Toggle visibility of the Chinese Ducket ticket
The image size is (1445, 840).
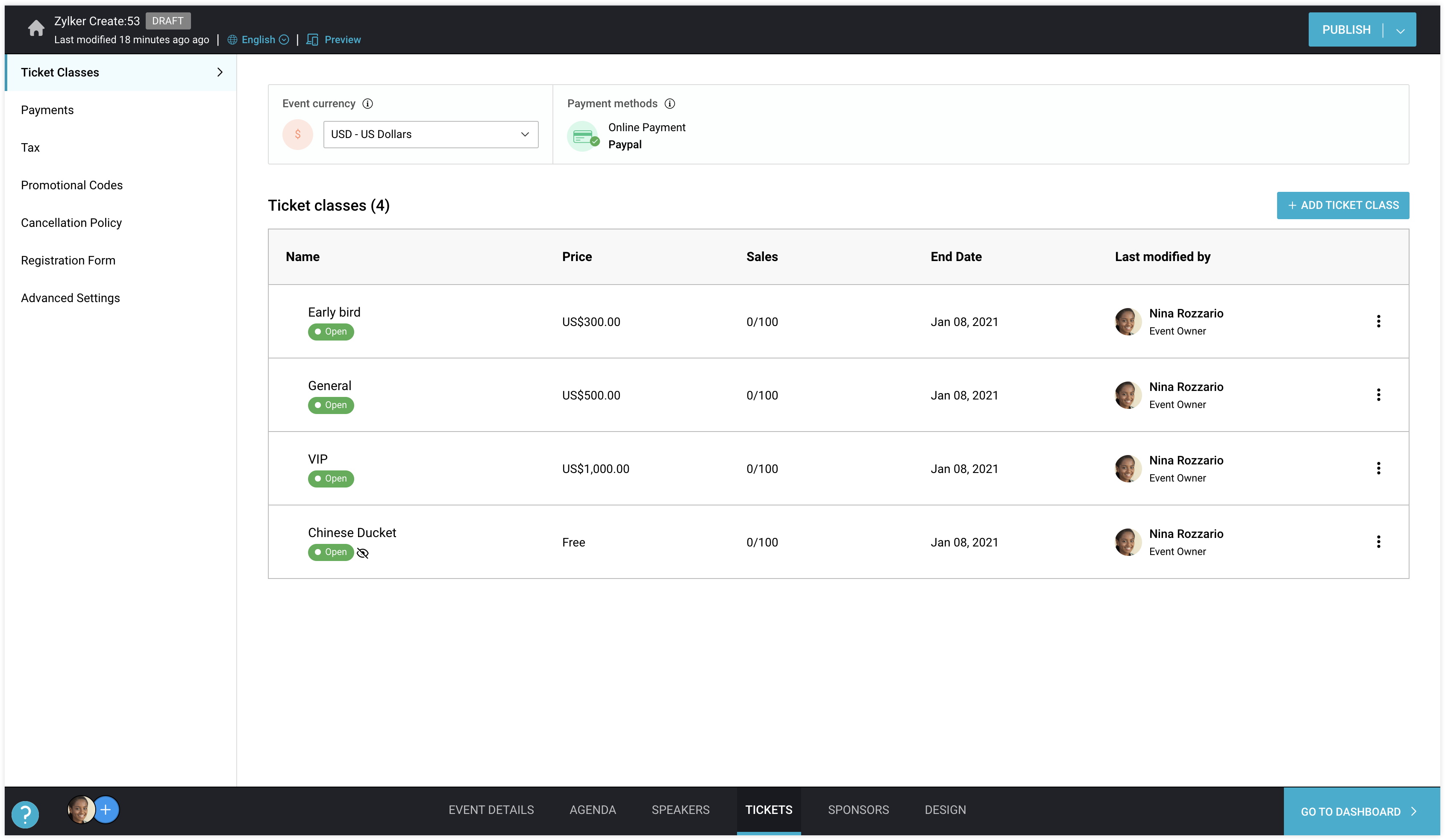[363, 553]
